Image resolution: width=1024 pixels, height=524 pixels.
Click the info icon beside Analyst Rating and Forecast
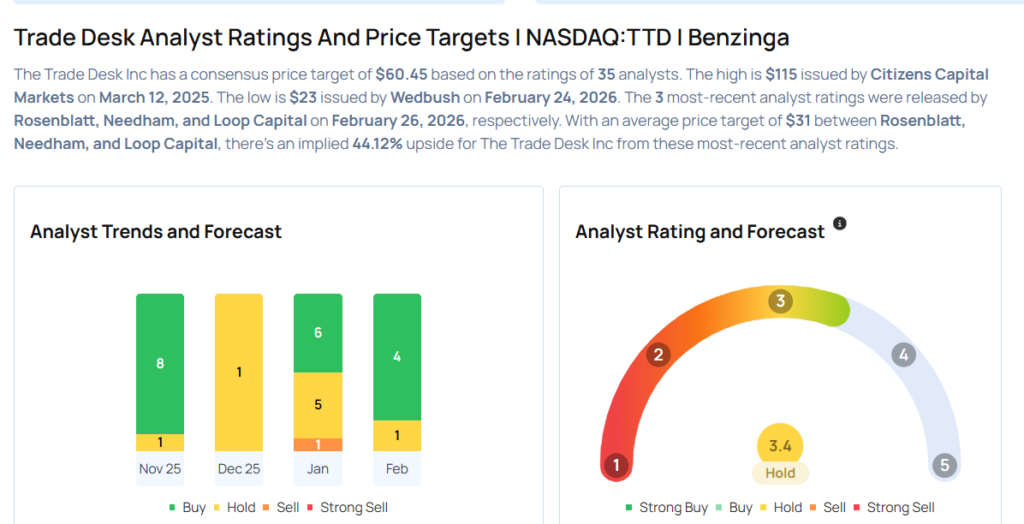coord(839,223)
